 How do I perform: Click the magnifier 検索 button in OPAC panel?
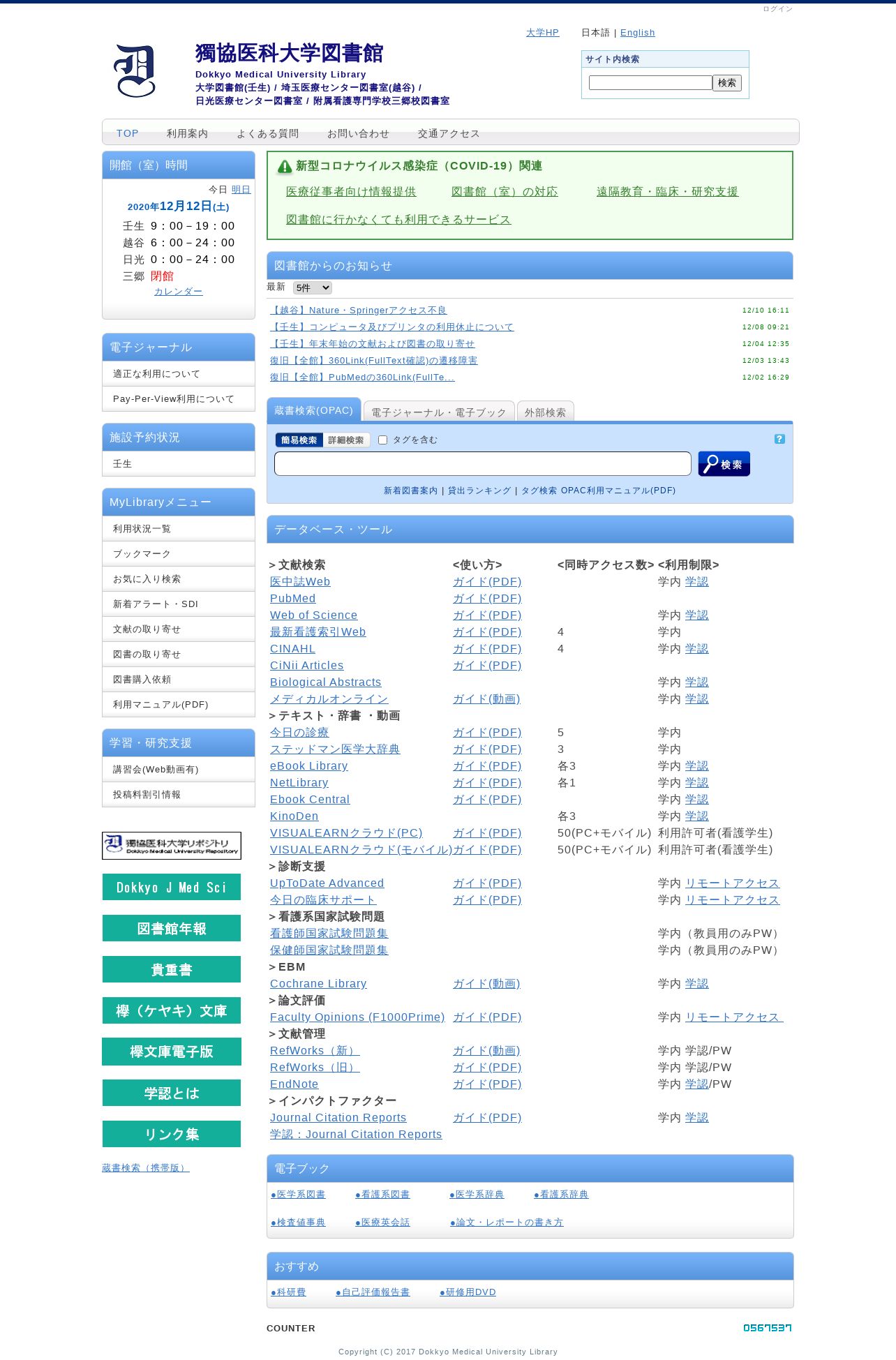[724, 464]
